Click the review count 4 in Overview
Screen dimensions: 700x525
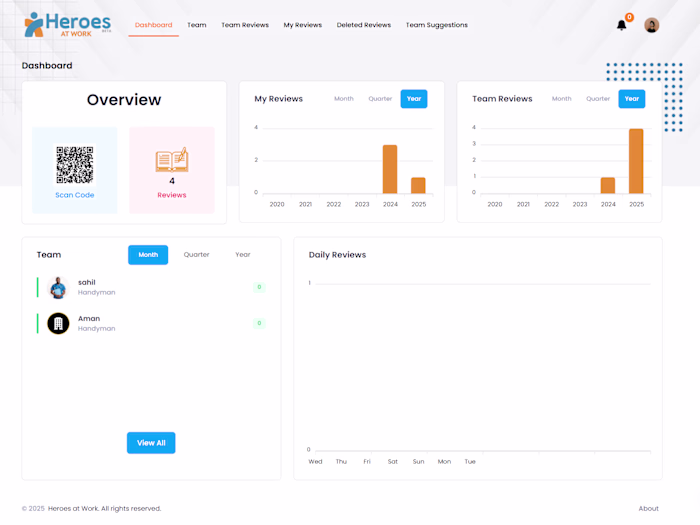tap(172, 181)
